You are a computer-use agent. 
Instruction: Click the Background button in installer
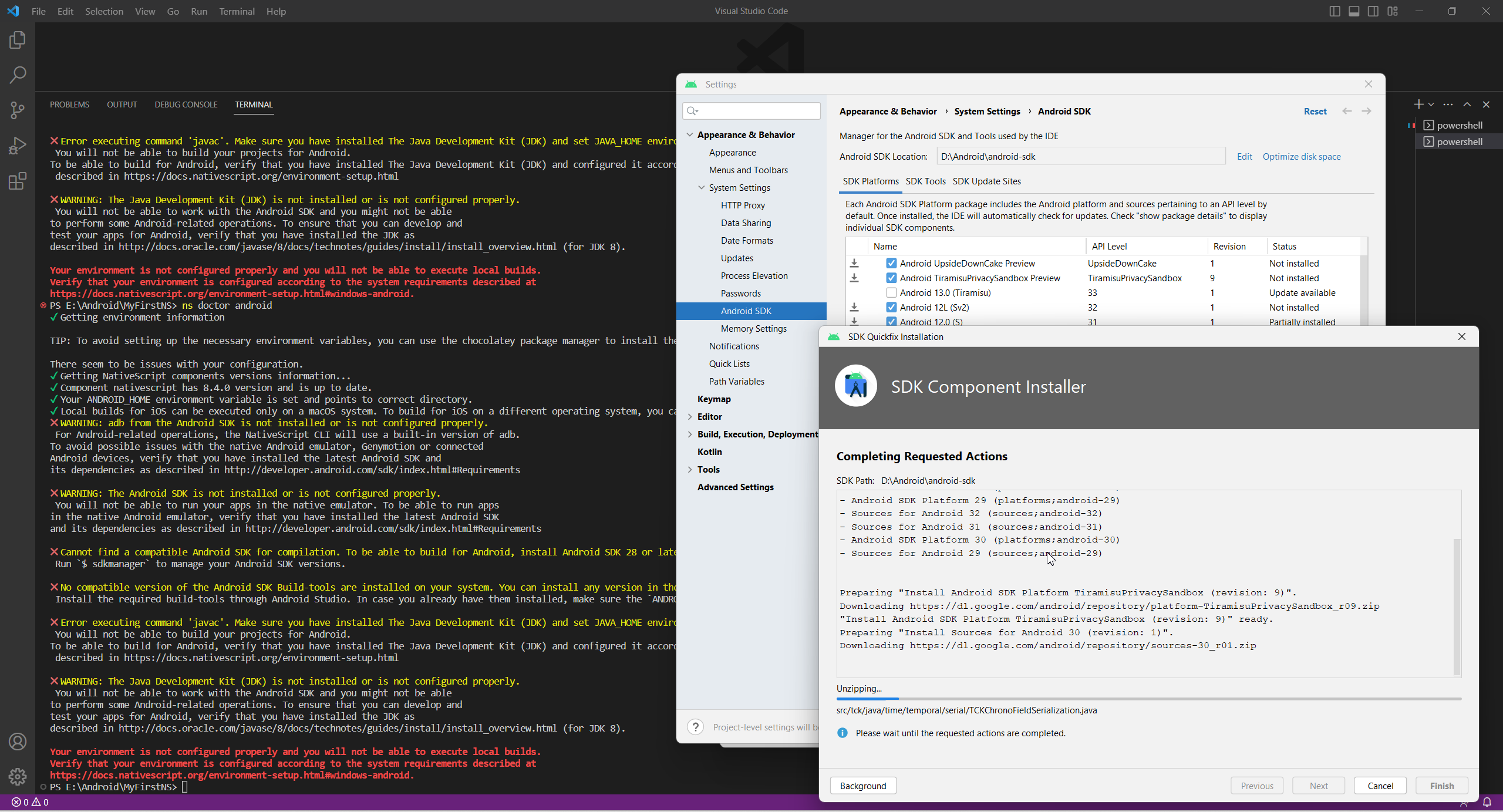click(862, 786)
